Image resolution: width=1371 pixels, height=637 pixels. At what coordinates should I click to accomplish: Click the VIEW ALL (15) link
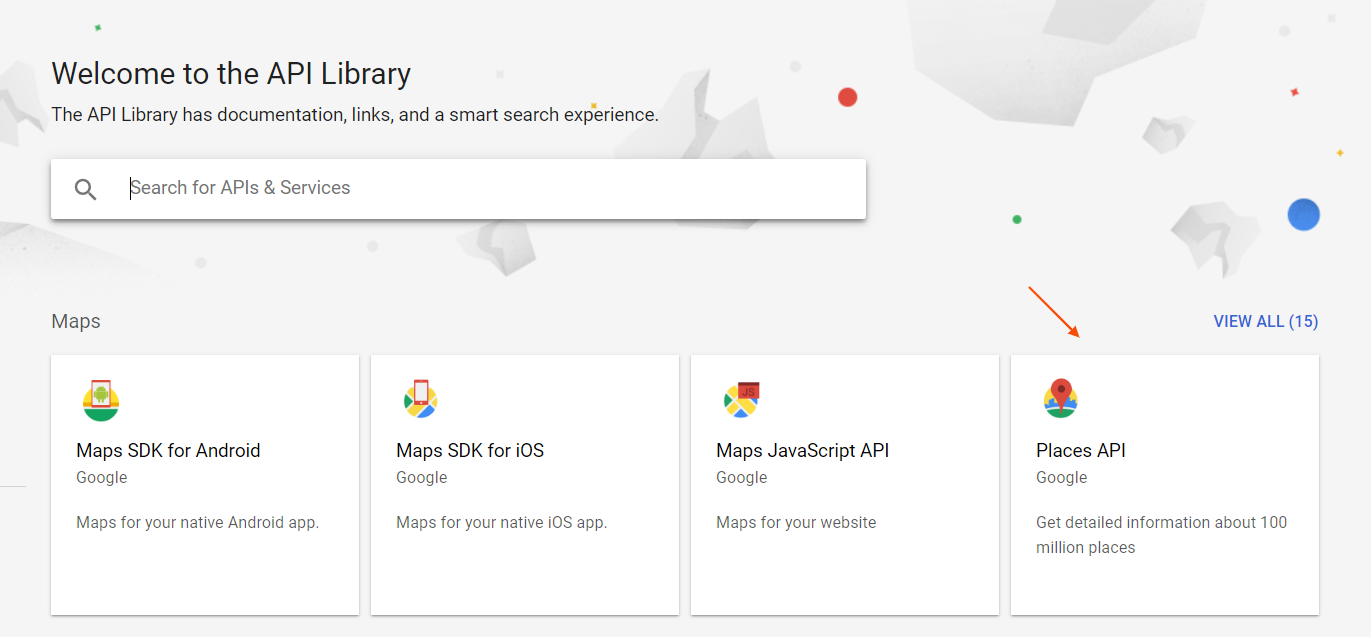tap(1266, 320)
